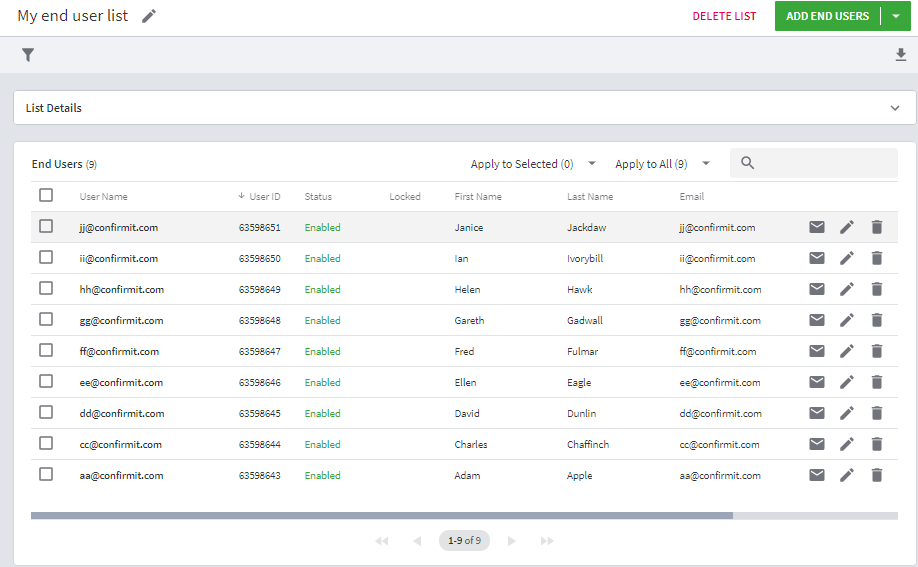Sort by the First Name column
This screenshot has width=918, height=567.
click(x=478, y=197)
